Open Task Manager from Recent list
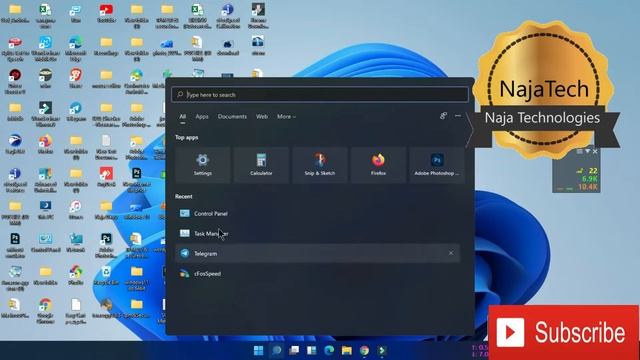The height and width of the screenshot is (360, 640). (318, 233)
